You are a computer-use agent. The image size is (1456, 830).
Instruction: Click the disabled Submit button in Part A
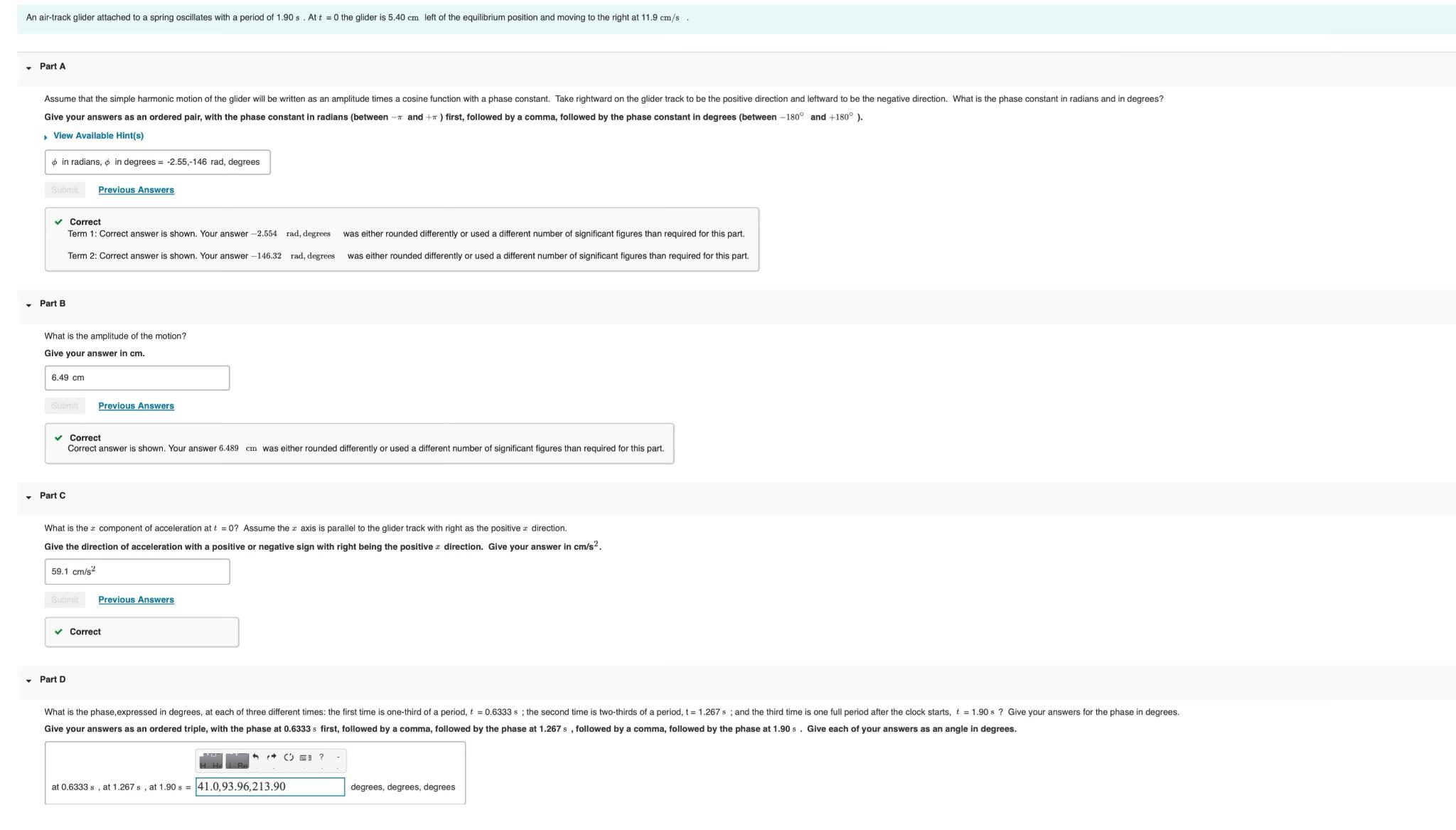pos(65,190)
